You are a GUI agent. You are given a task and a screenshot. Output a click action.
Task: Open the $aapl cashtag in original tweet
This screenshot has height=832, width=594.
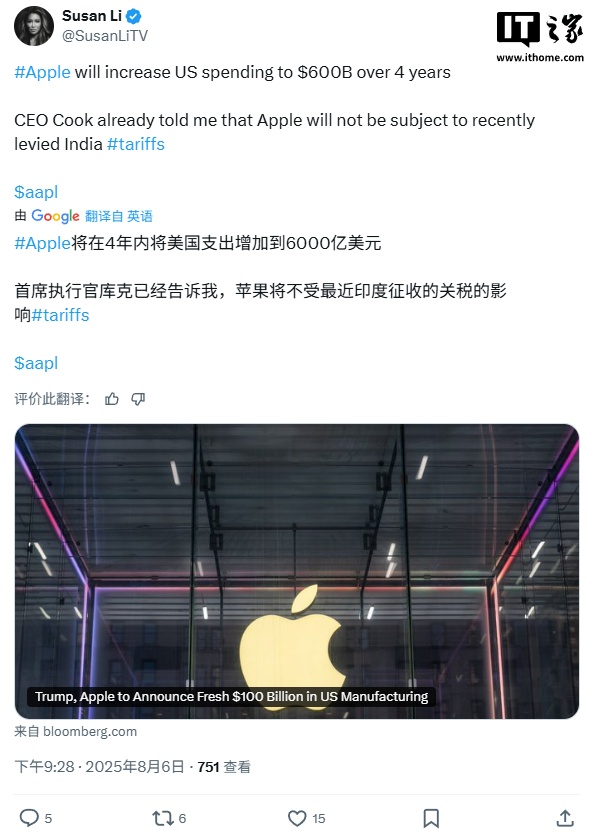click(36, 192)
